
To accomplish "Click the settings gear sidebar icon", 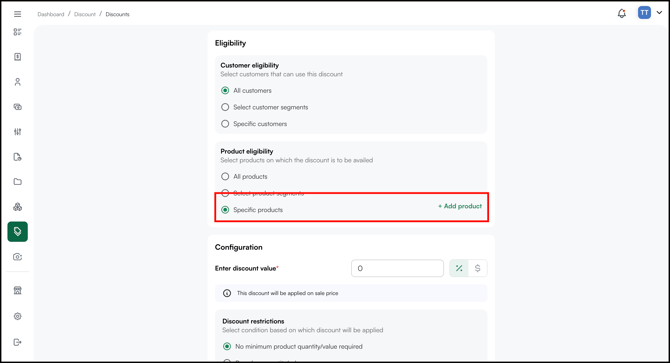I will pos(18,316).
